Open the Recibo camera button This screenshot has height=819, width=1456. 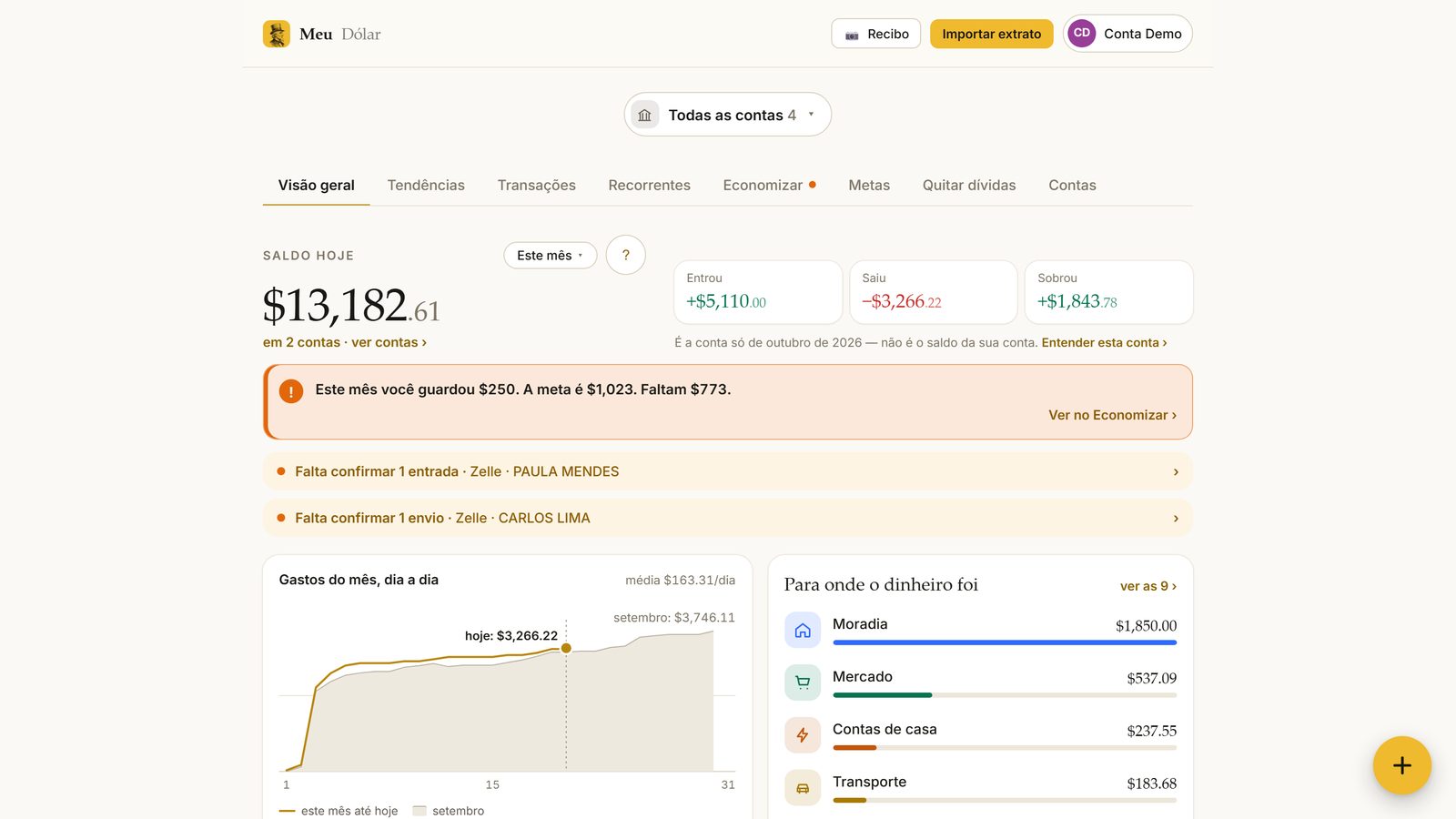[x=875, y=34]
